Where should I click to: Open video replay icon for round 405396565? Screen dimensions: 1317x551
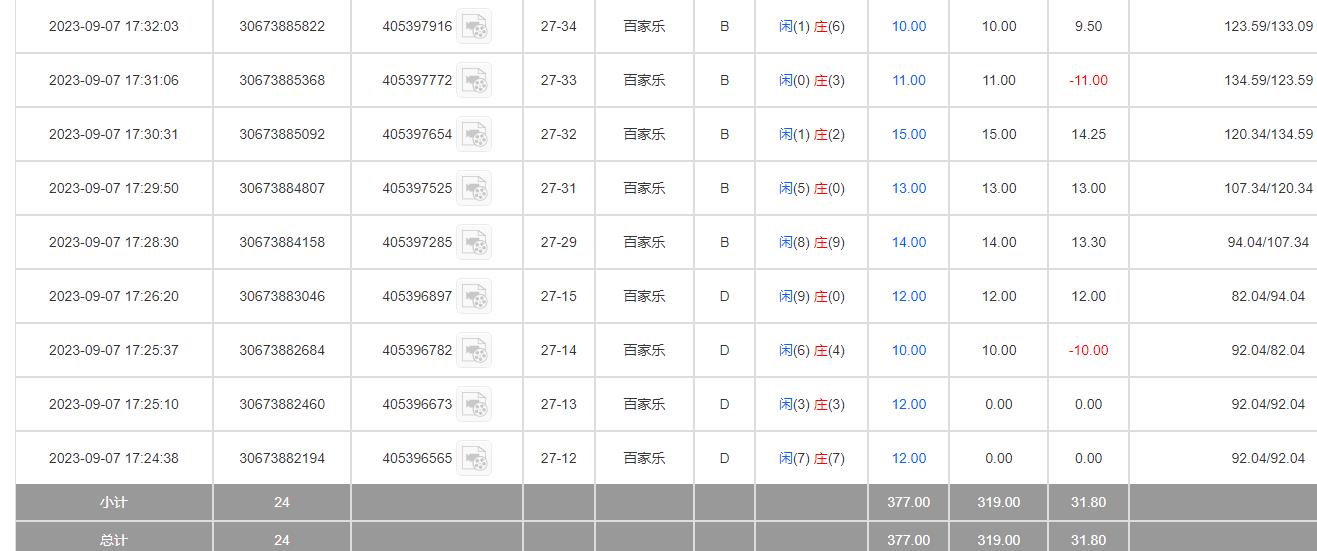pos(474,459)
